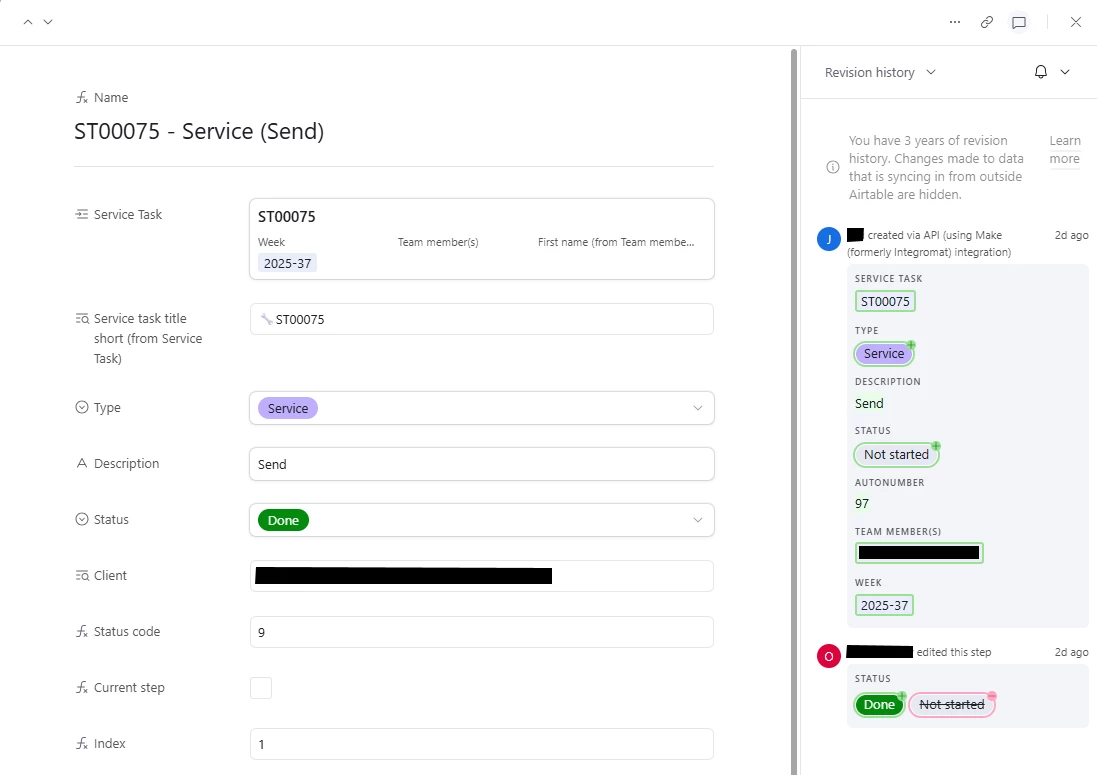This screenshot has height=775, width=1097.
Task: Select the purple Service tag in Type
Action: coord(288,408)
